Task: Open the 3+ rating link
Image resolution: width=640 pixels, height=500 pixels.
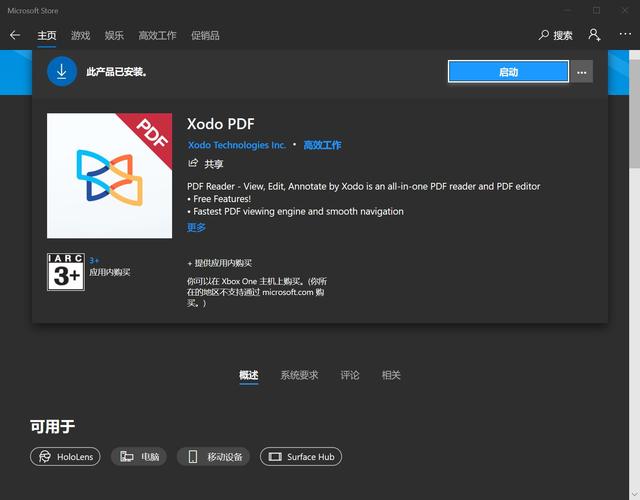Action: 94,260
